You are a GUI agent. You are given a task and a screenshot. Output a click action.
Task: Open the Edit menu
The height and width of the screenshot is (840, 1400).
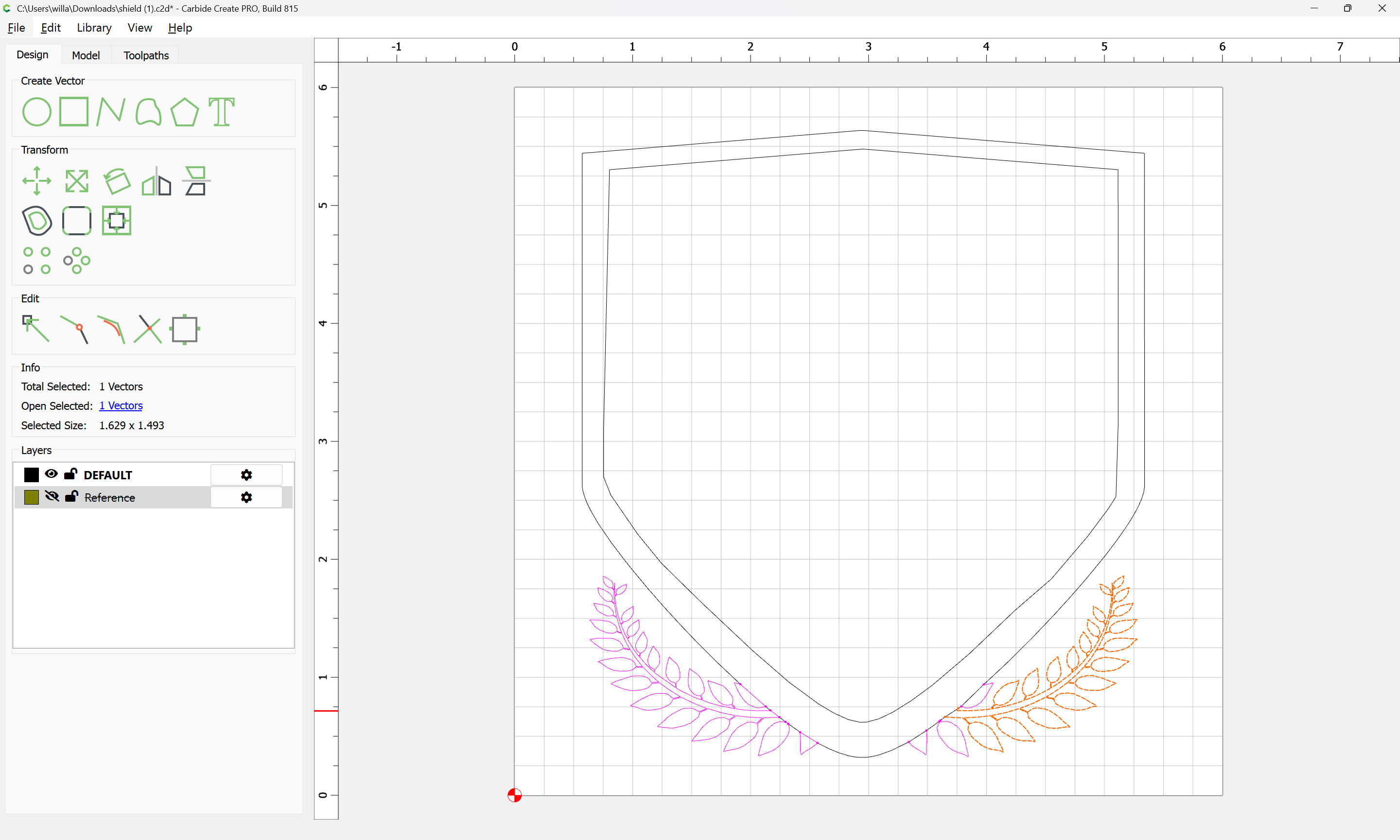click(x=51, y=28)
